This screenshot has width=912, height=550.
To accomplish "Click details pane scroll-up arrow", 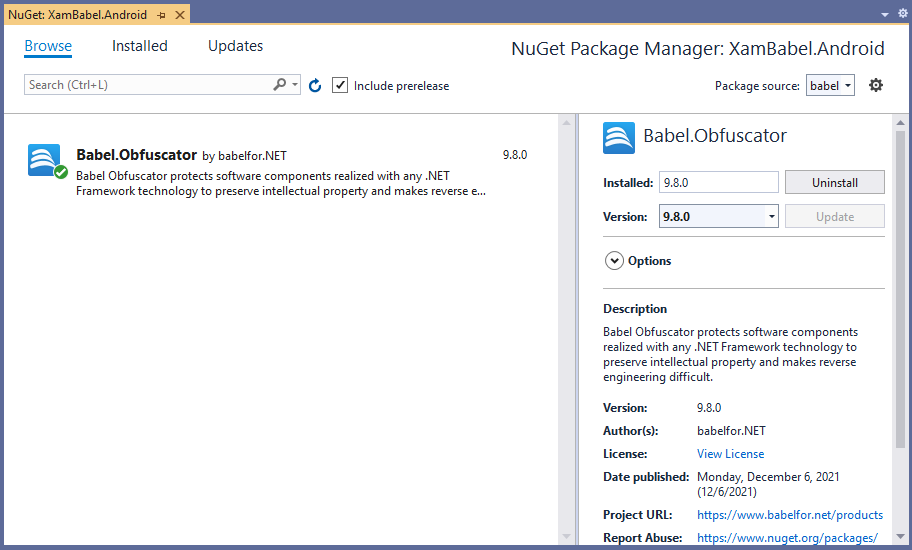I will pos(900,123).
